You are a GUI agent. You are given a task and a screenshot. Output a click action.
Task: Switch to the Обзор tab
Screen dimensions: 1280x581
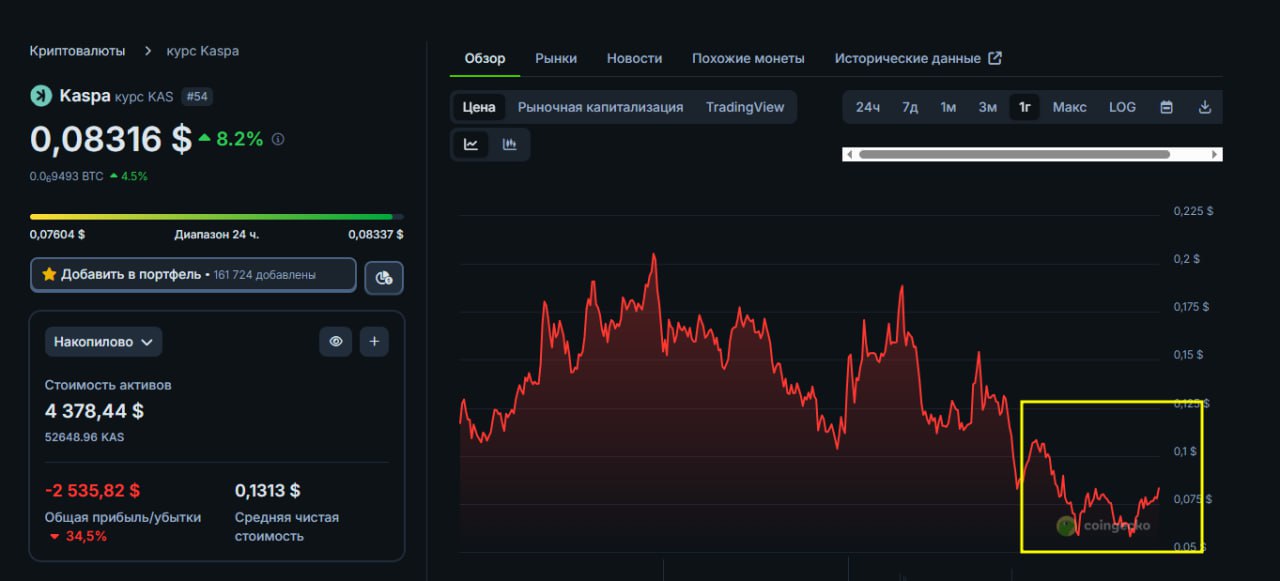click(x=485, y=58)
